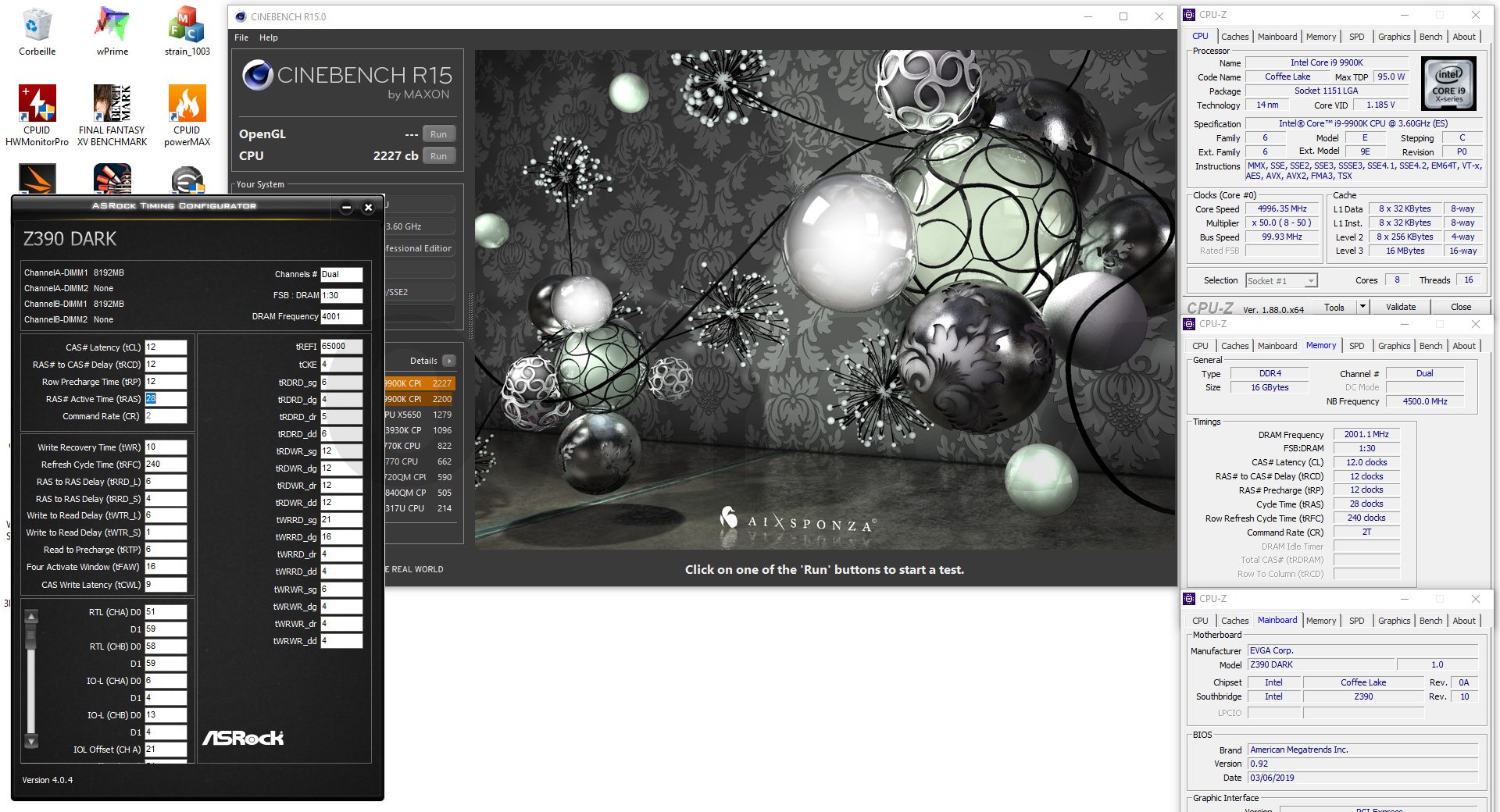This screenshot has height=812, width=1500.
Task: Click the ASRock logo in Timing Configurator
Action: click(243, 738)
